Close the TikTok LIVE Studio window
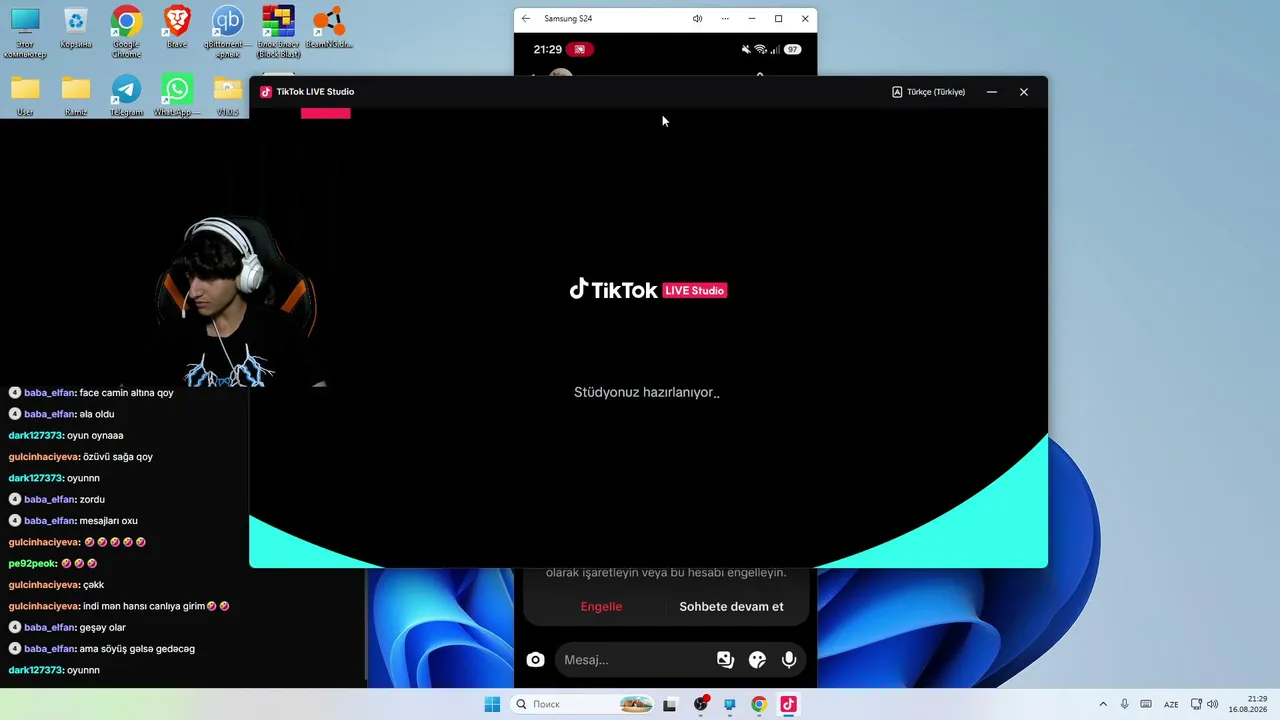The image size is (1280, 720). (x=1023, y=92)
